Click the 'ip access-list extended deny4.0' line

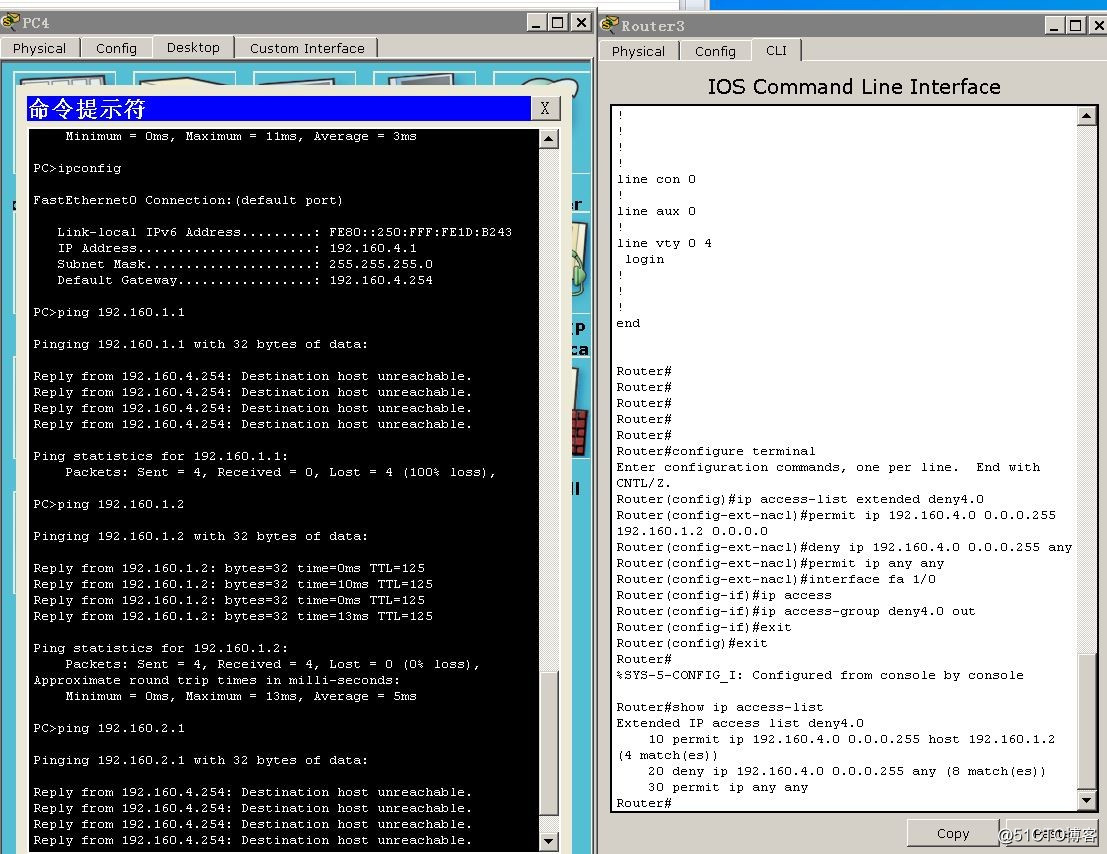tap(800, 499)
